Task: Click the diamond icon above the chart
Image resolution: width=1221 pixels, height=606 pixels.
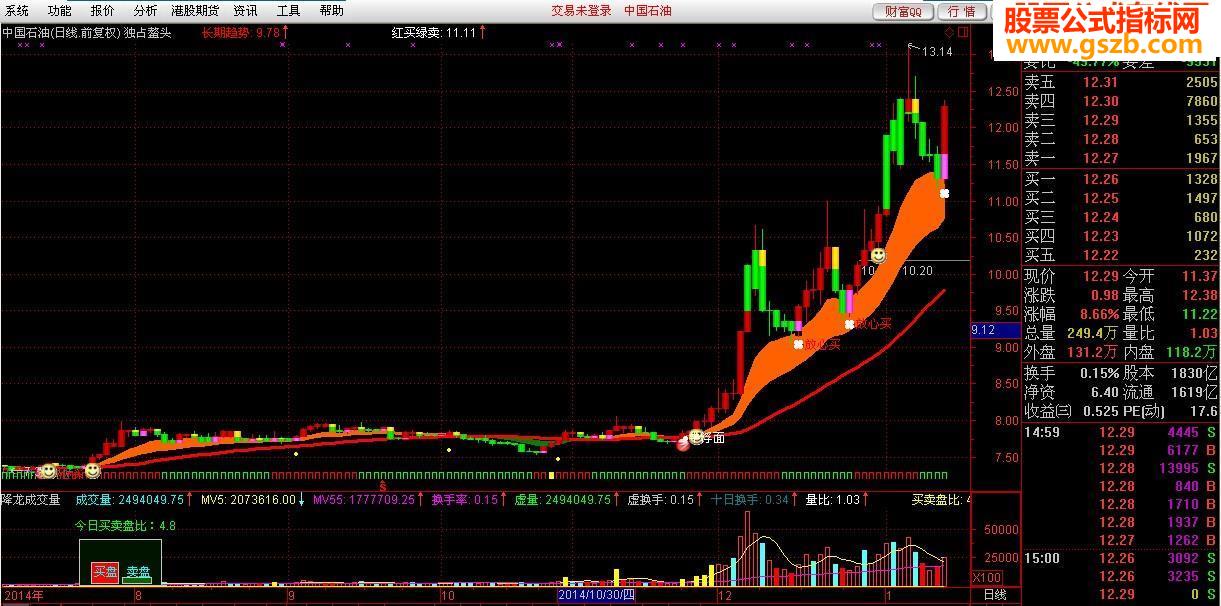Action: tap(948, 32)
